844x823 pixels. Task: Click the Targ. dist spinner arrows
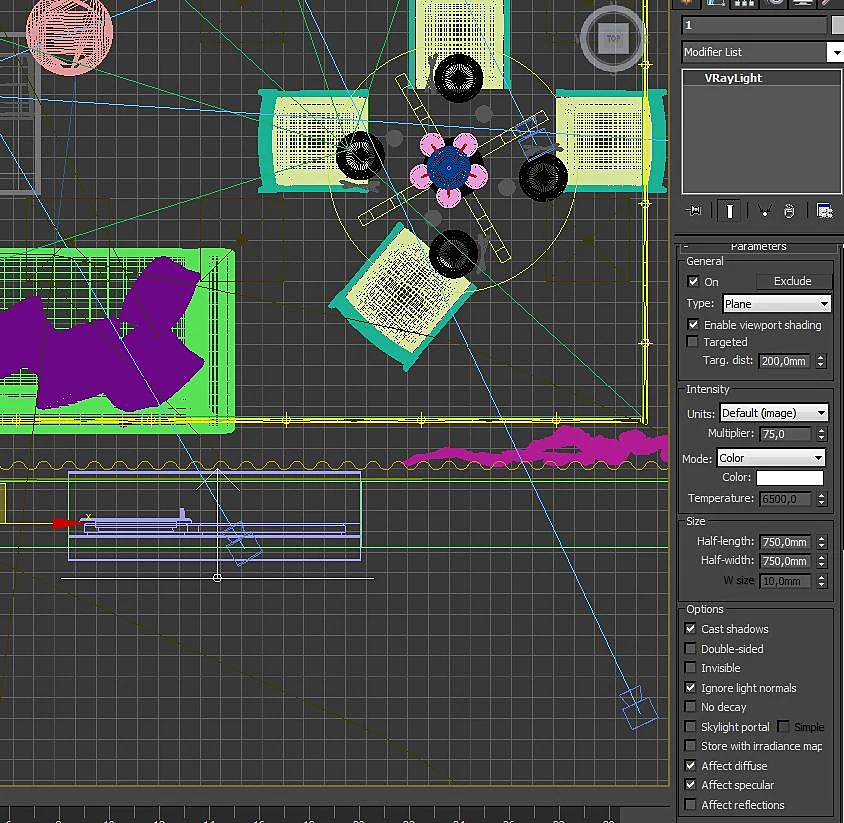pos(821,361)
